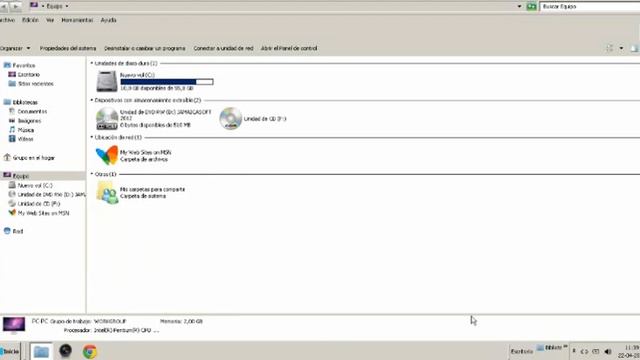Open view options dropdown arrow

(621, 48)
